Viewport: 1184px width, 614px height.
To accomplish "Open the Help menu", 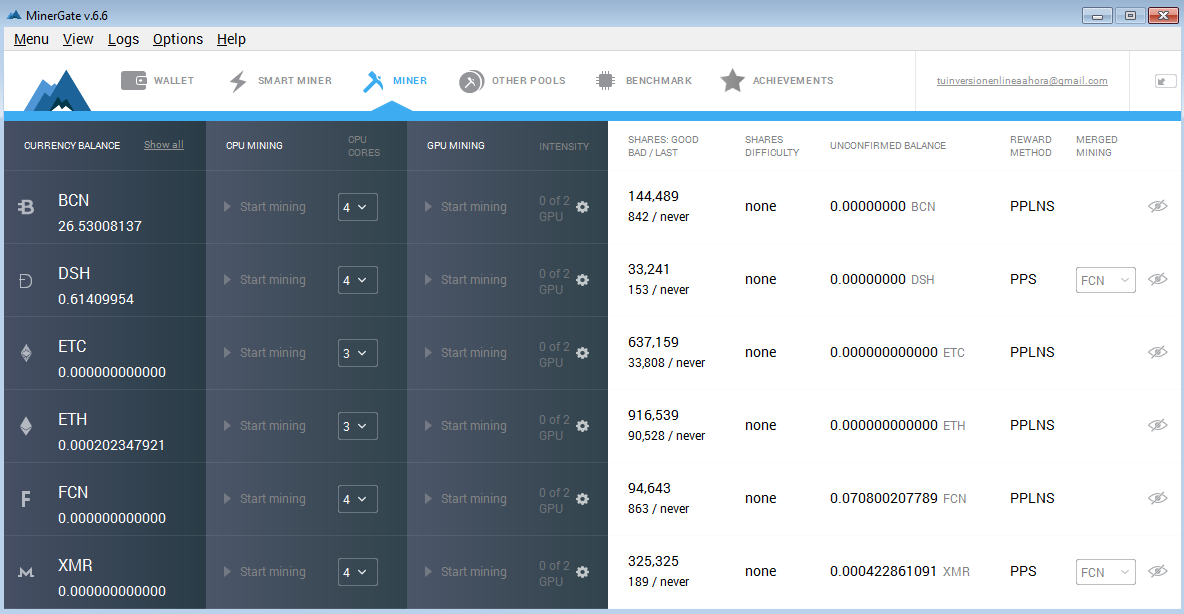I will pos(231,39).
